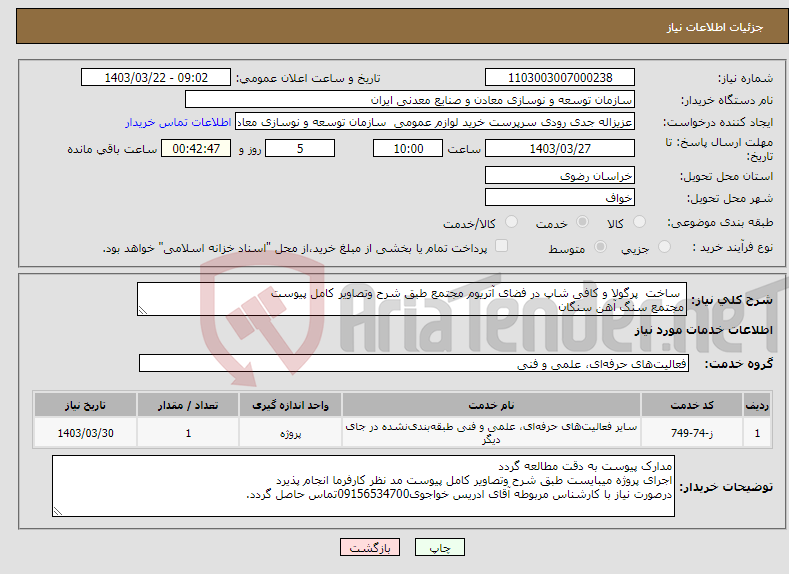Click the چاپ (print) button
The width and height of the screenshot is (789, 574).
(x=439, y=547)
